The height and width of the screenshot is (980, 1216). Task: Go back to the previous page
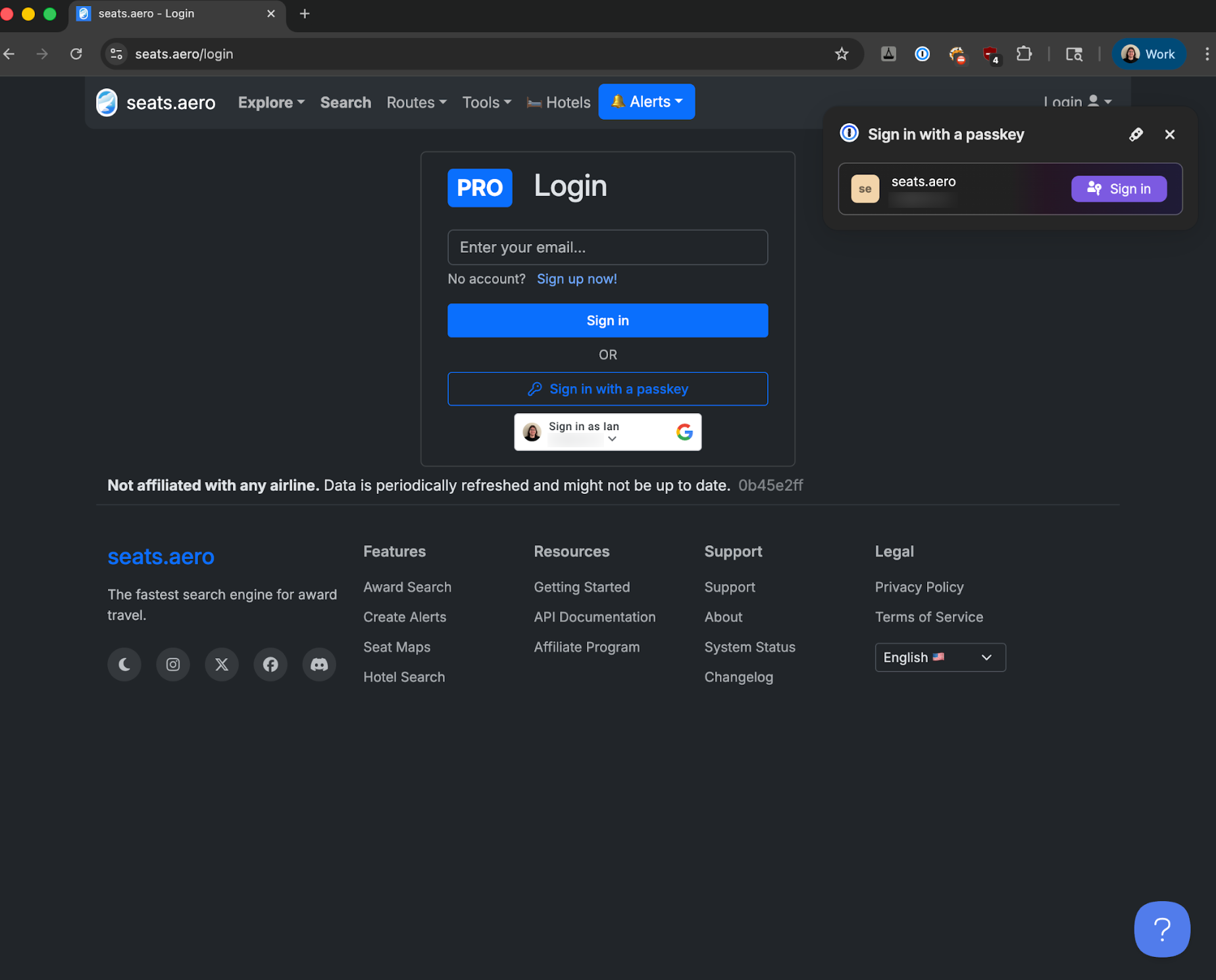point(9,54)
